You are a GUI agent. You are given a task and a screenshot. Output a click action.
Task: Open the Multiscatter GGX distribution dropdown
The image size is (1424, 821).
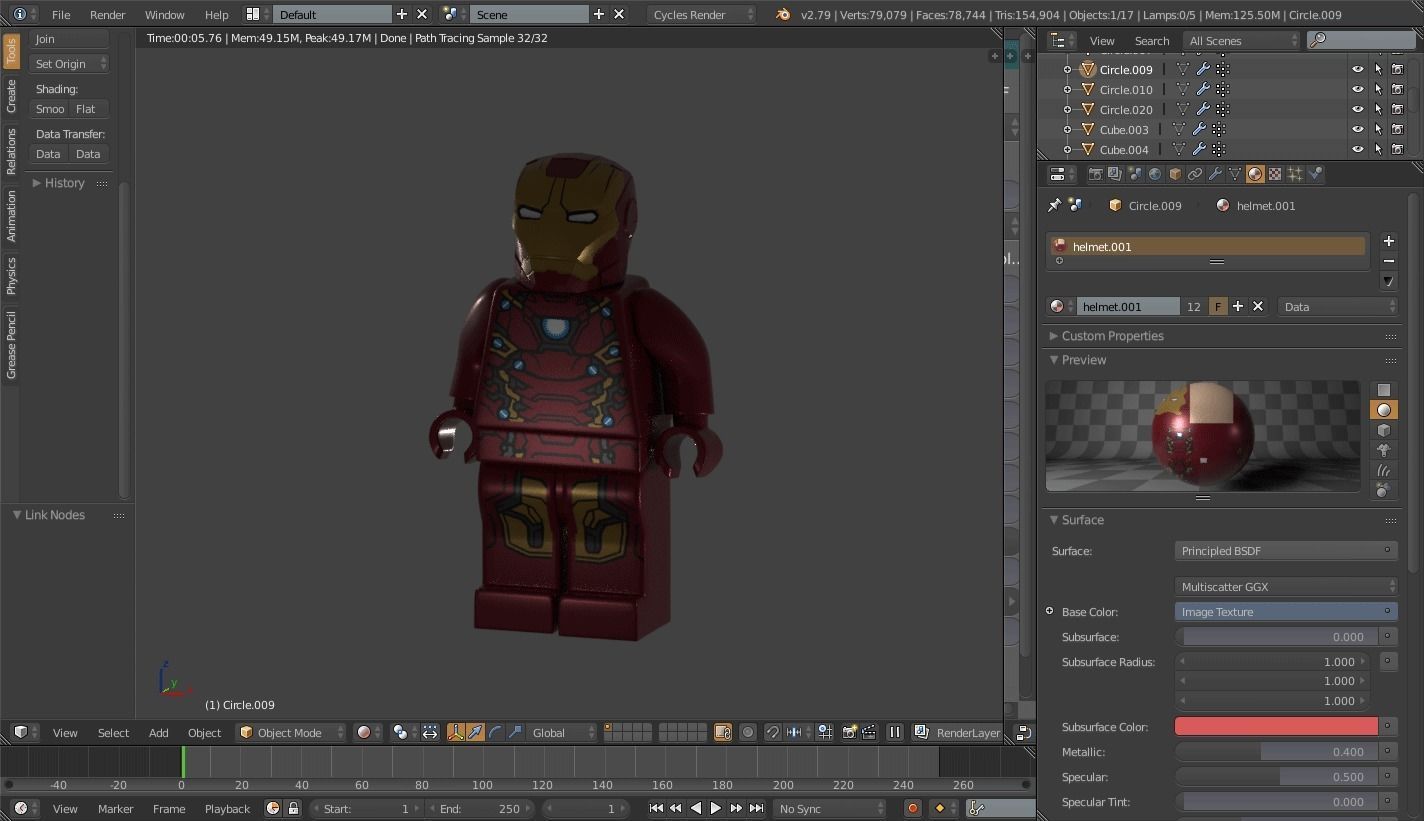[x=1286, y=587]
